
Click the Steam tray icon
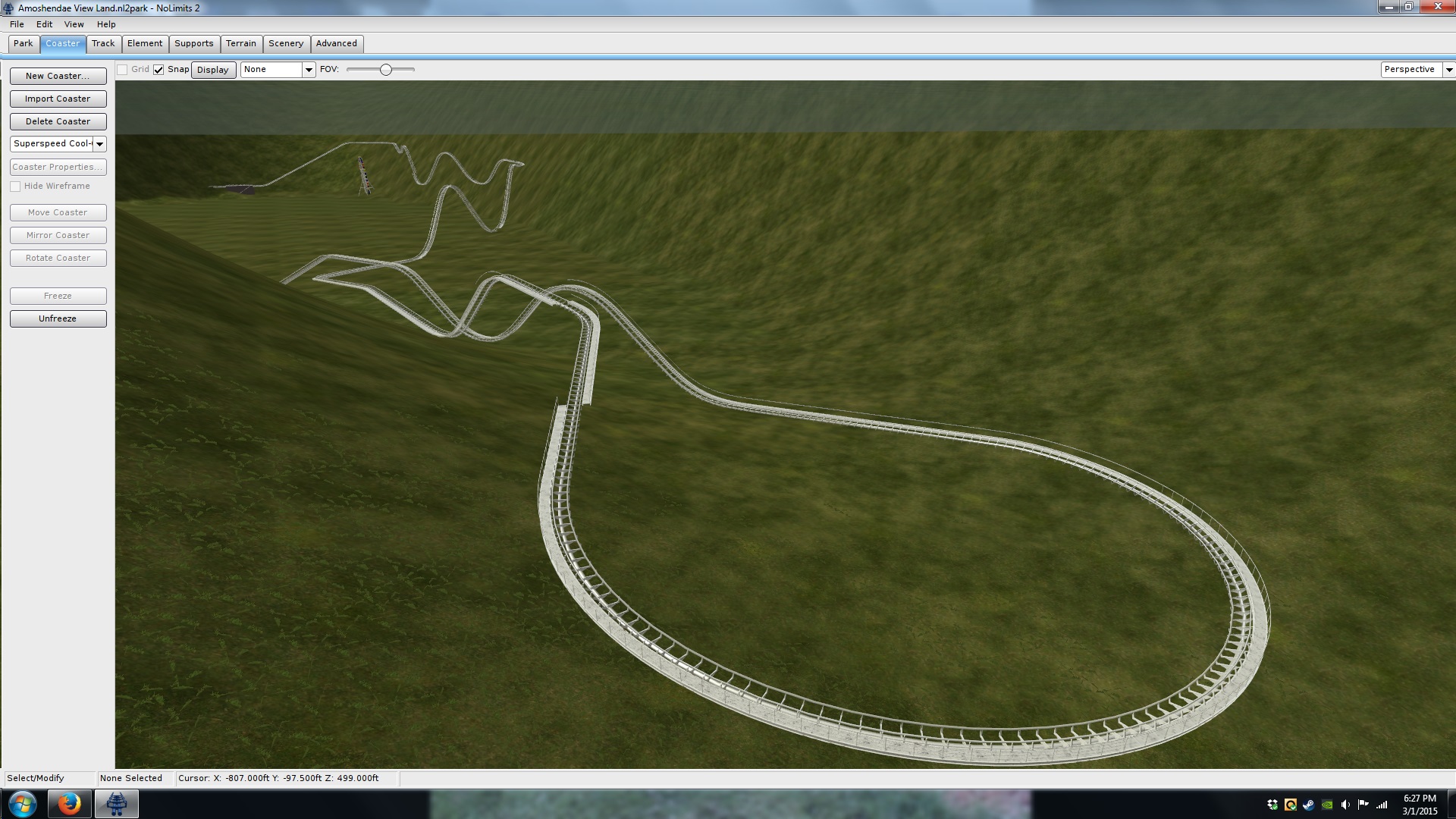(1309, 805)
